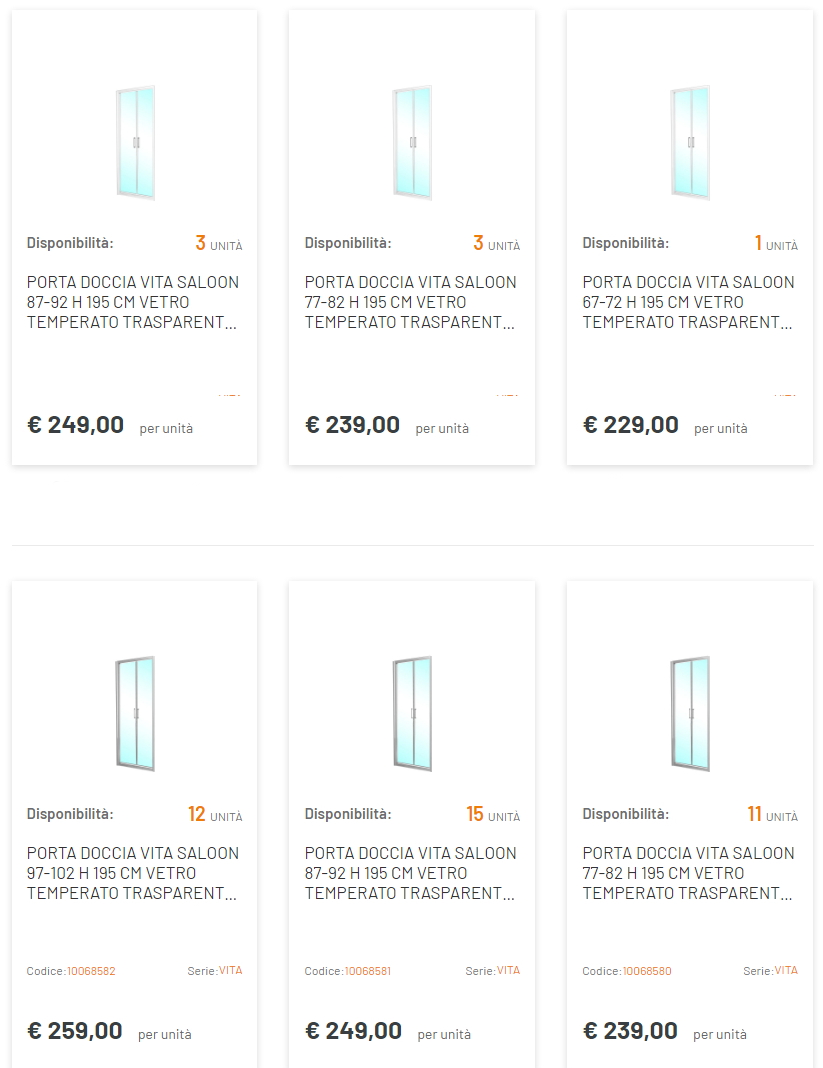823x1068 pixels.
Task: Open the 77-82 product title with 11 unità
Action: 688,873
